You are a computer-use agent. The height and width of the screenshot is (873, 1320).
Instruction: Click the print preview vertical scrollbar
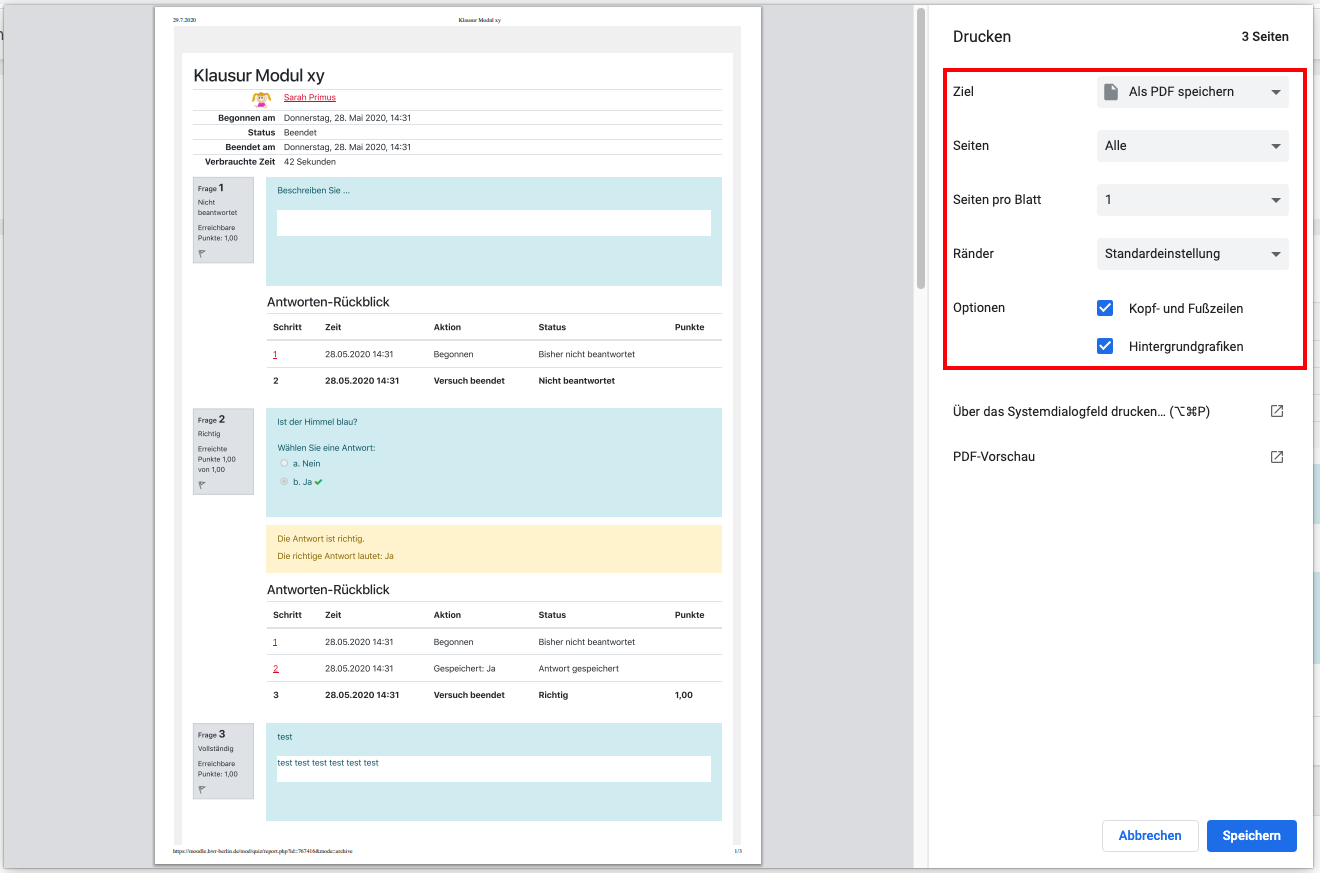(x=920, y=150)
